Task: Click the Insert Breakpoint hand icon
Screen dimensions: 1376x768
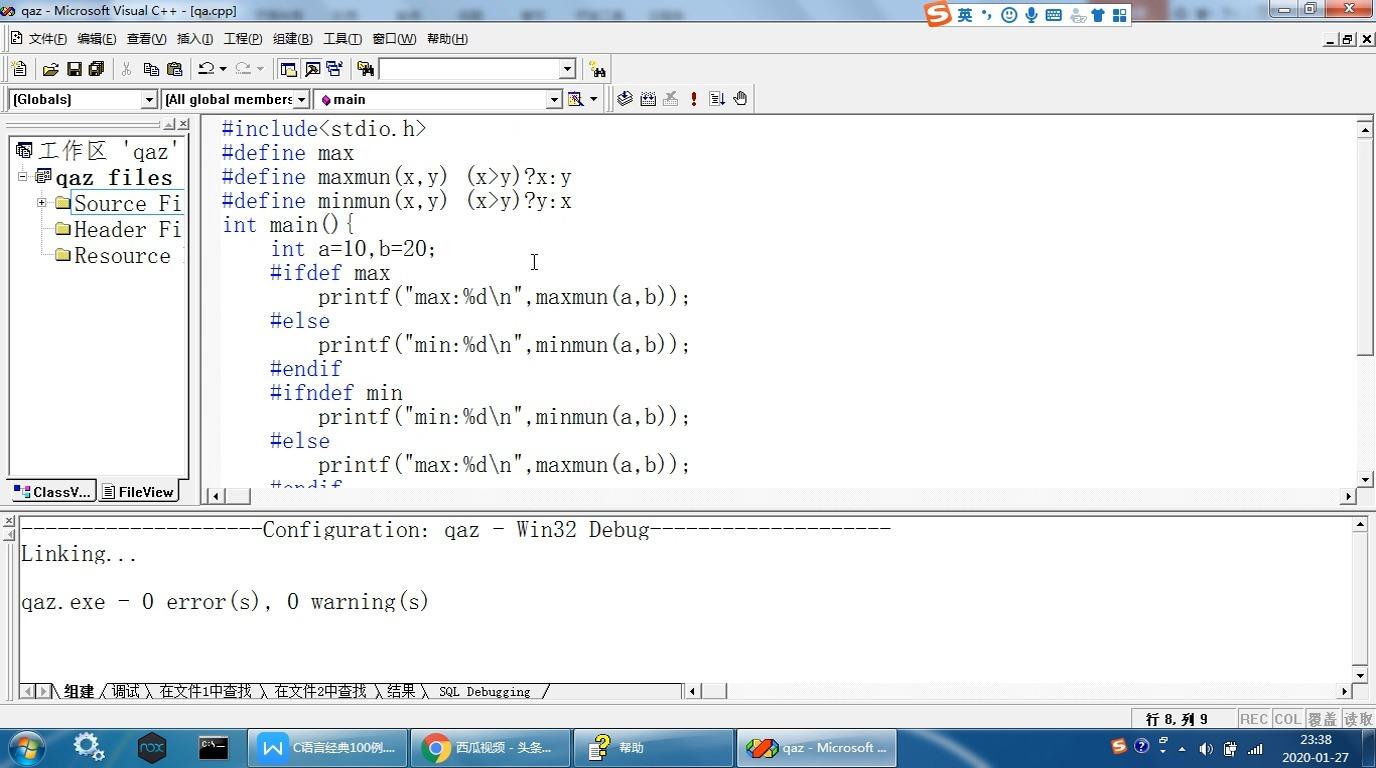Action: pos(740,99)
